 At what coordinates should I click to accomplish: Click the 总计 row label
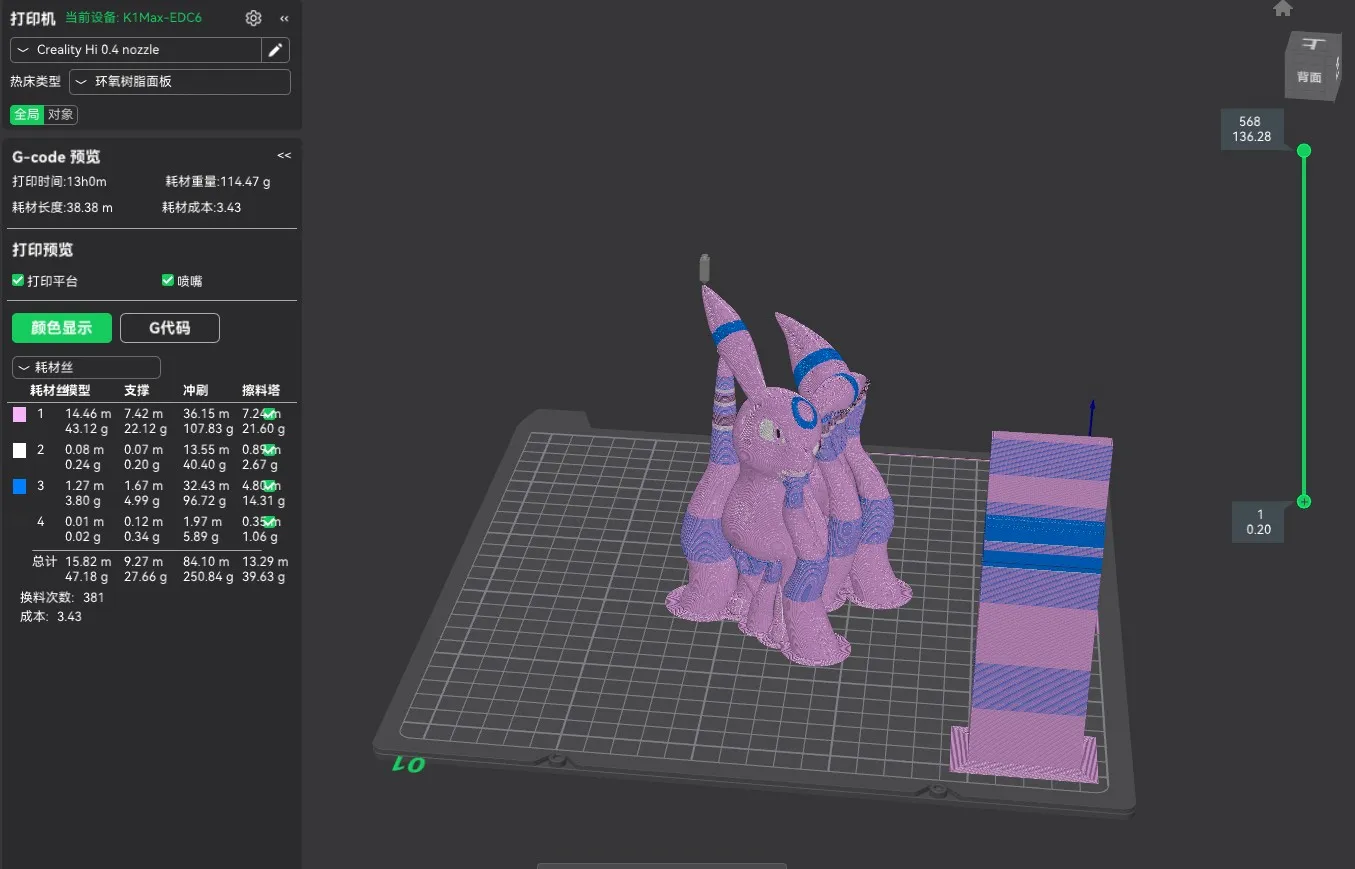[x=44, y=562]
